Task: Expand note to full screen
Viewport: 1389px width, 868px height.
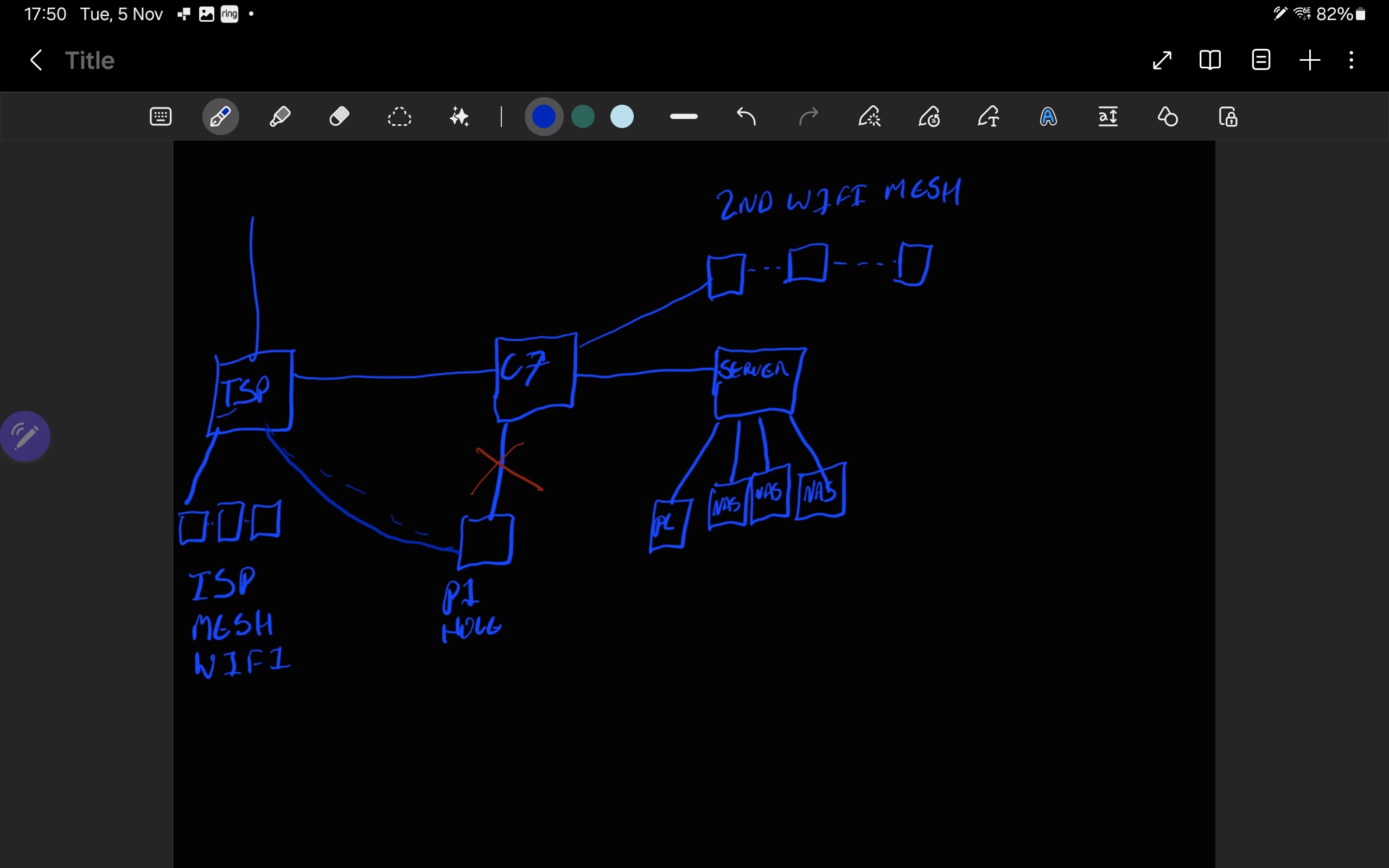Action: [1162, 60]
